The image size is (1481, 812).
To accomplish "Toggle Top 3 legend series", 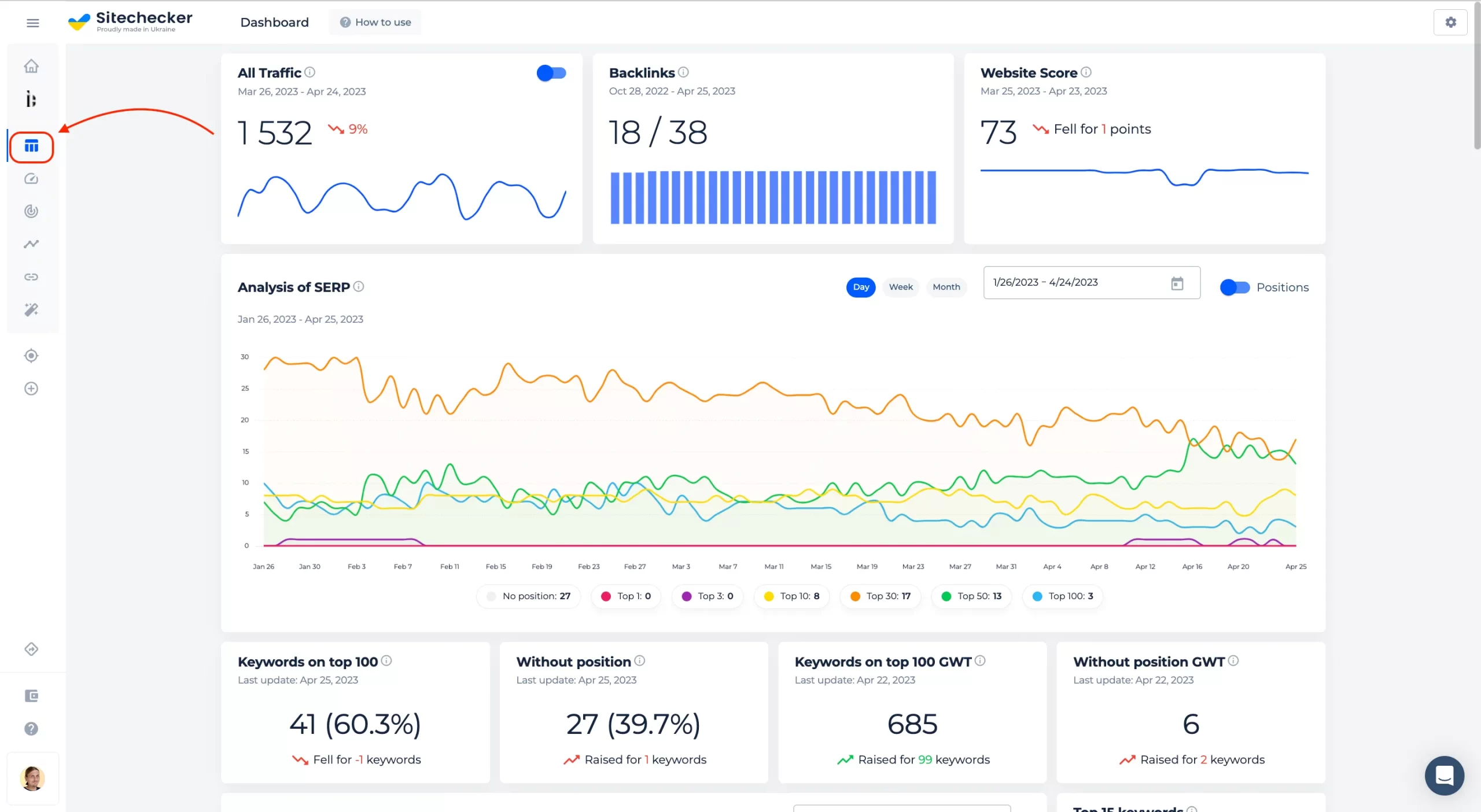I will tap(707, 596).
